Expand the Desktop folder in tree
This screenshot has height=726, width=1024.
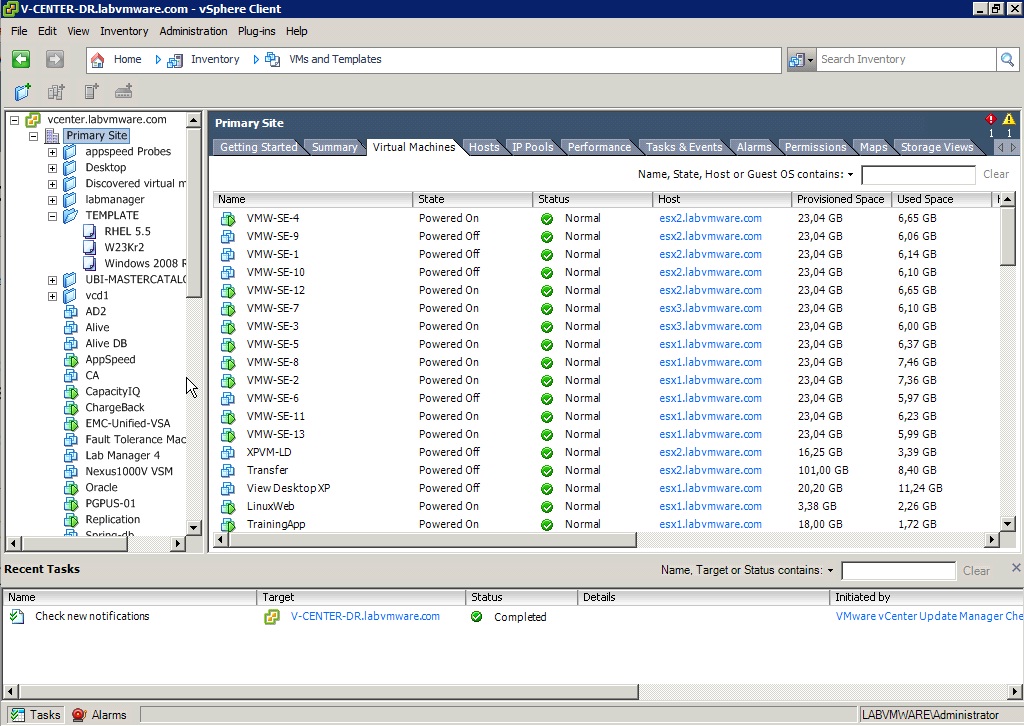tap(52, 168)
